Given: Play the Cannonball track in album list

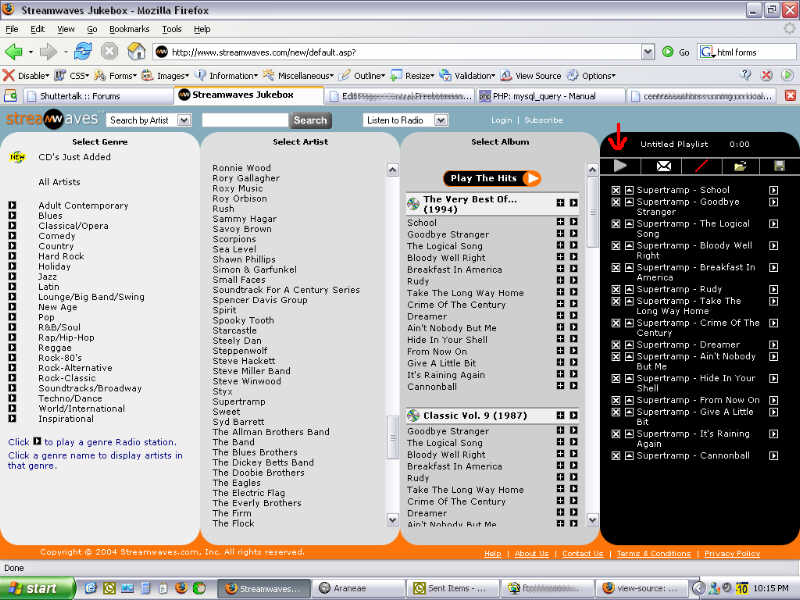Looking at the screenshot, I should click(x=573, y=386).
